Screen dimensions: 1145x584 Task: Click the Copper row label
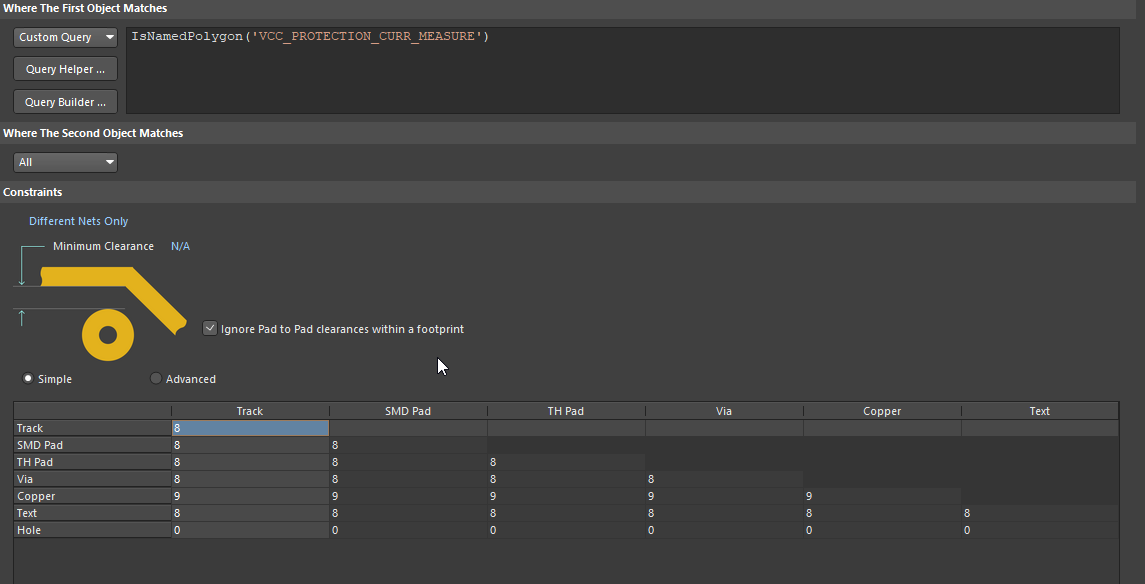point(92,496)
